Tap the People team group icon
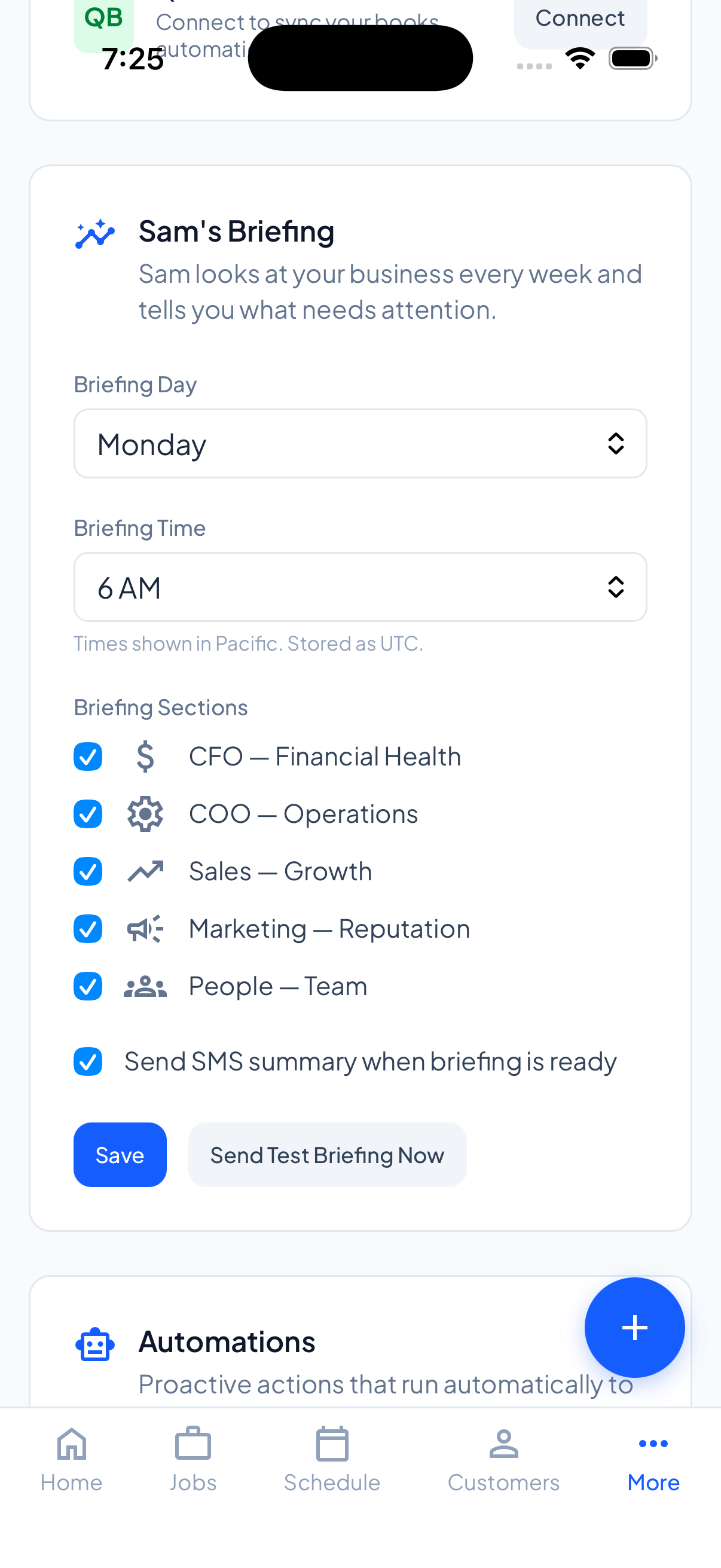Image resolution: width=721 pixels, height=1568 pixels. 145,986
